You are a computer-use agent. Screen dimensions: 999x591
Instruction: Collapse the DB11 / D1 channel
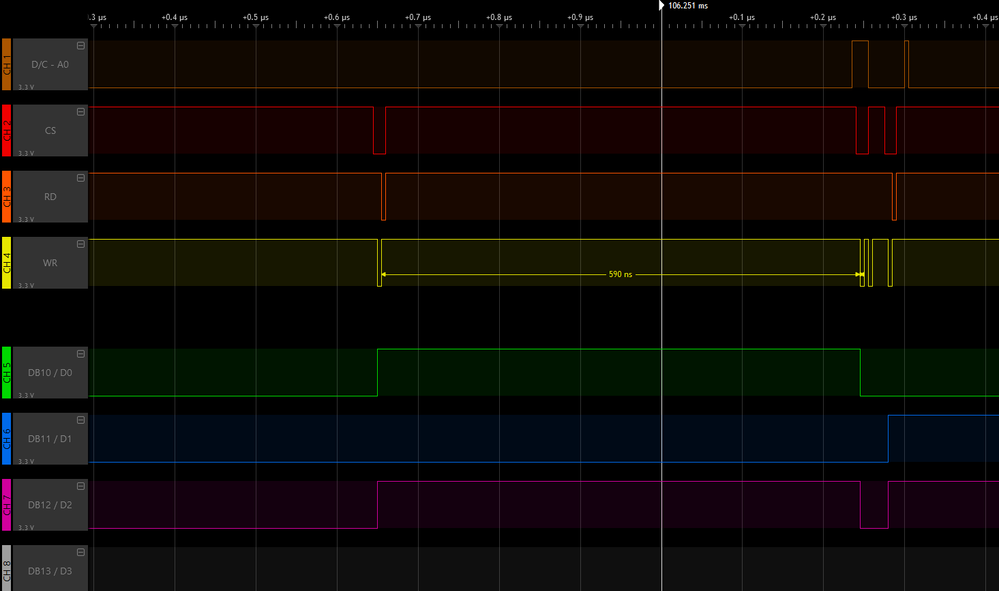[x=81, y=420]
